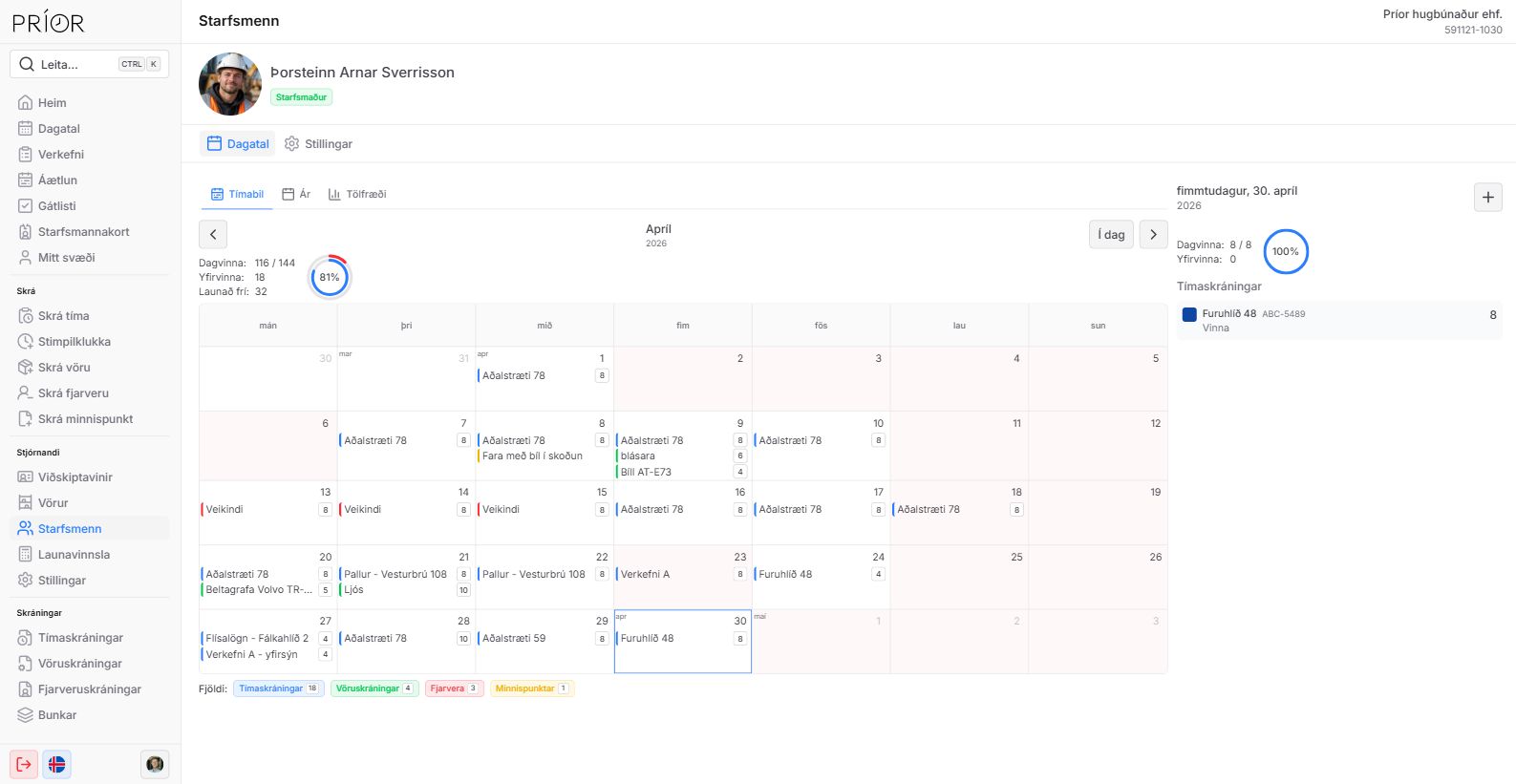The image size is (1516, 784).
Task: Open user avatar in sidebar footer
Action: click(155, 764)
